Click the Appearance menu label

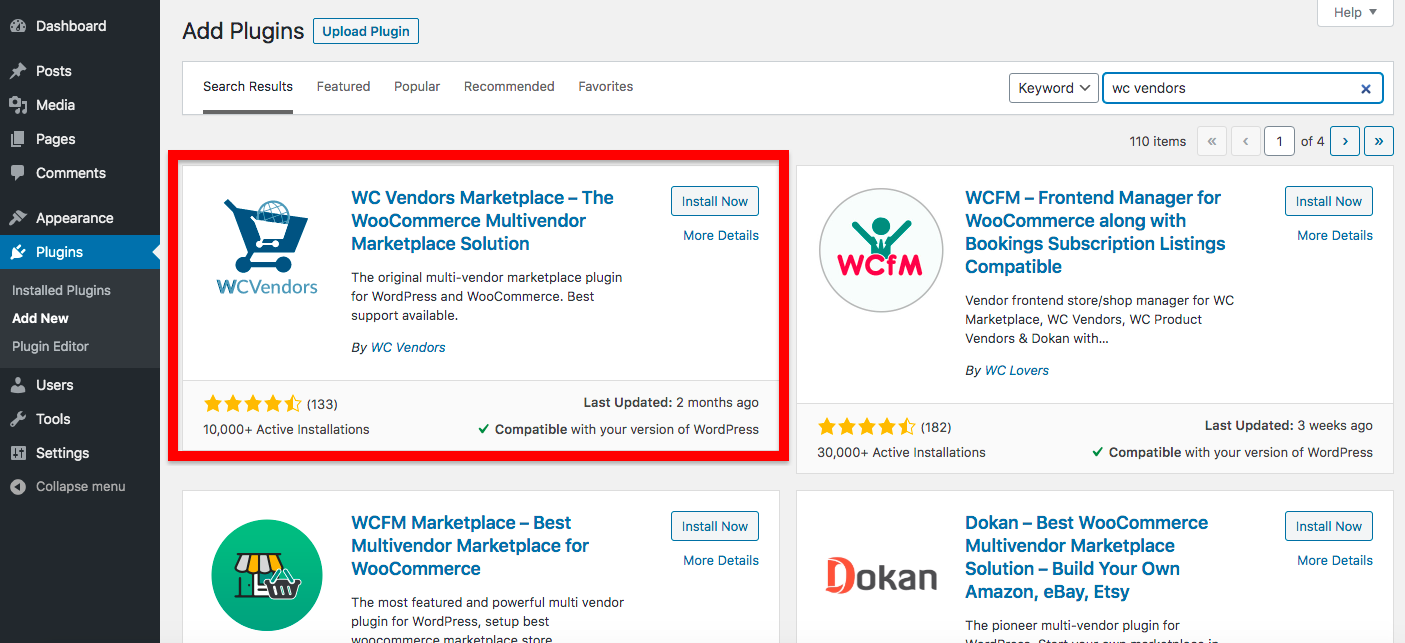click(x=75, y=218)
